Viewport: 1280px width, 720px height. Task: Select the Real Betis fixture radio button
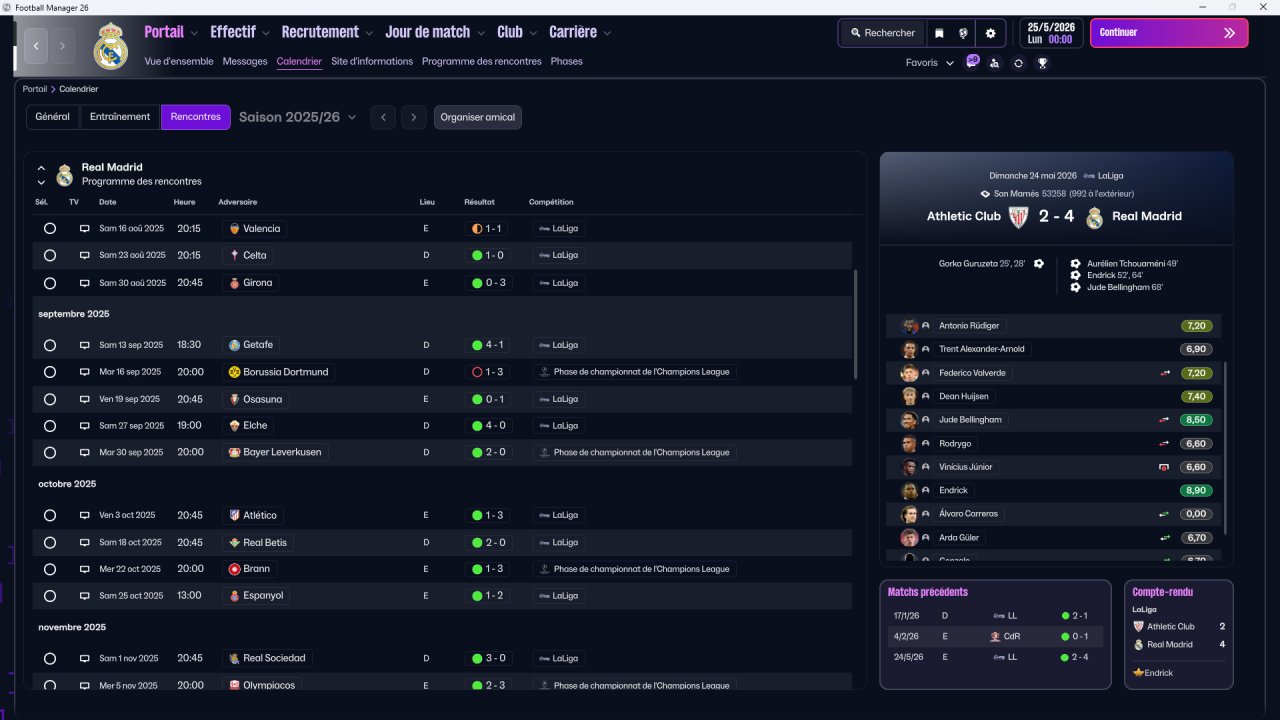[50, 543]
